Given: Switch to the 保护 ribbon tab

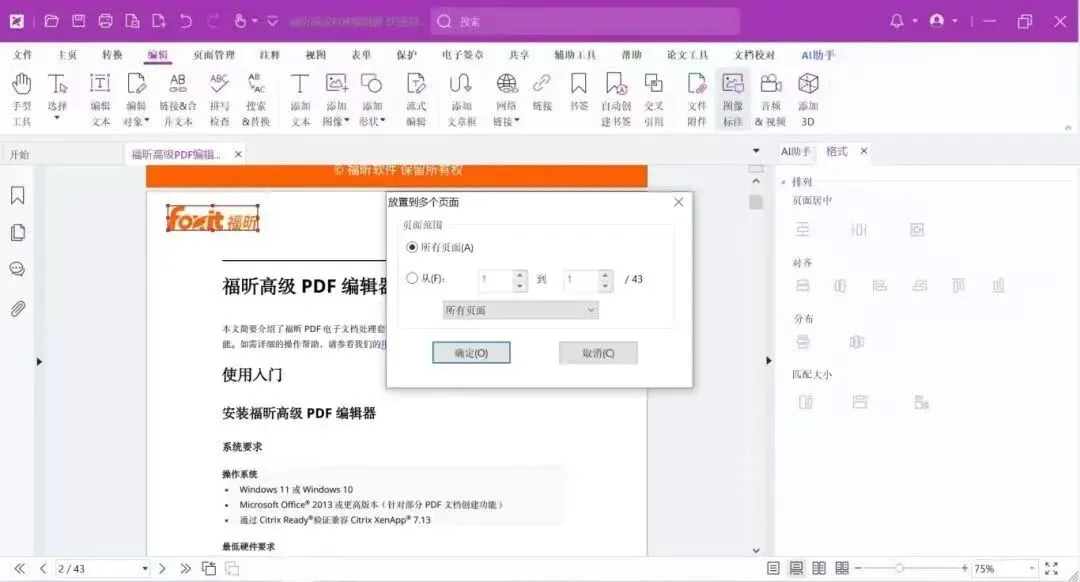Looking at the screenshot, I should tap(406, 55).
